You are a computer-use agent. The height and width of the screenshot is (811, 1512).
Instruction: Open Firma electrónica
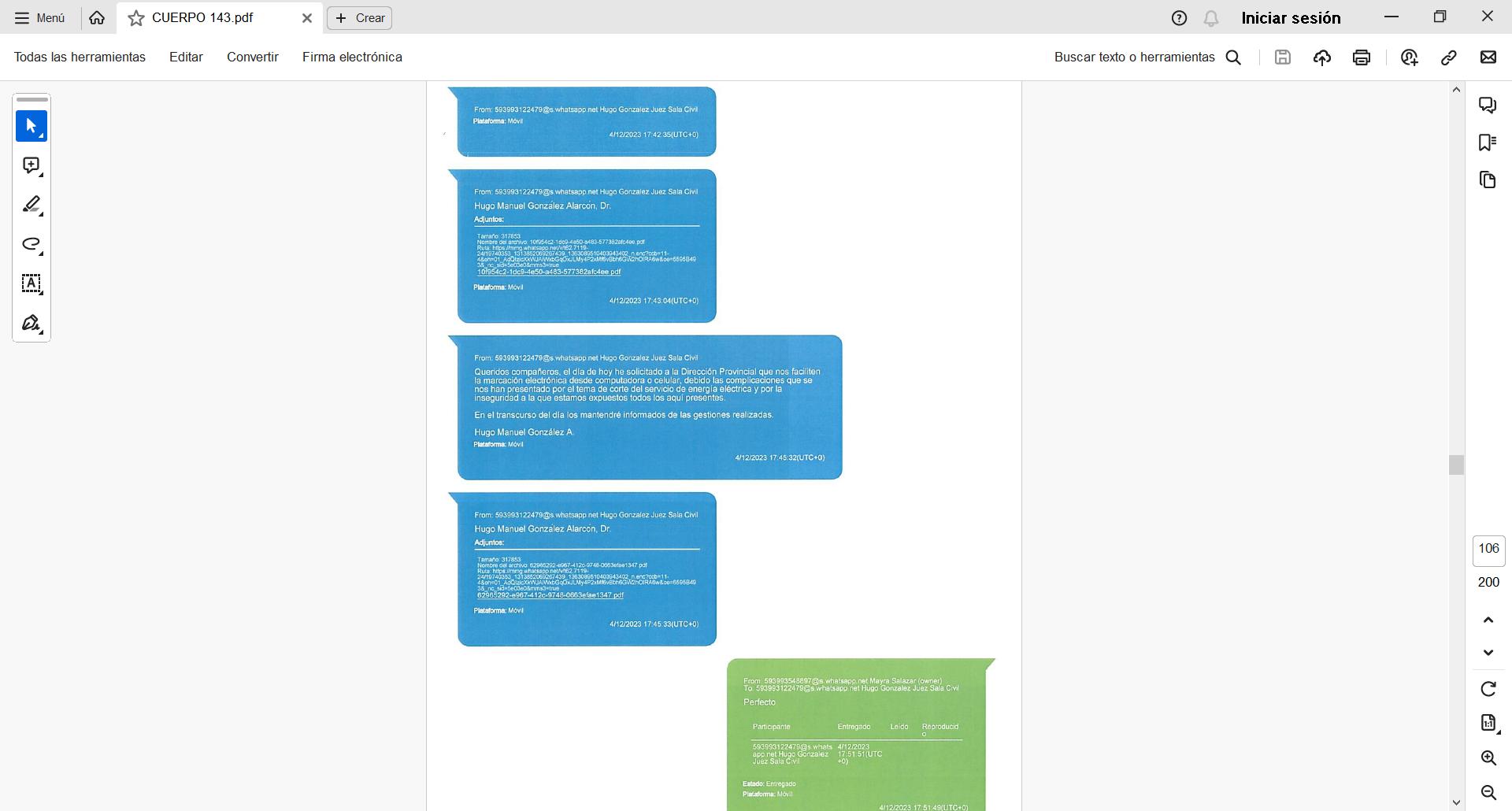[352, 57]
